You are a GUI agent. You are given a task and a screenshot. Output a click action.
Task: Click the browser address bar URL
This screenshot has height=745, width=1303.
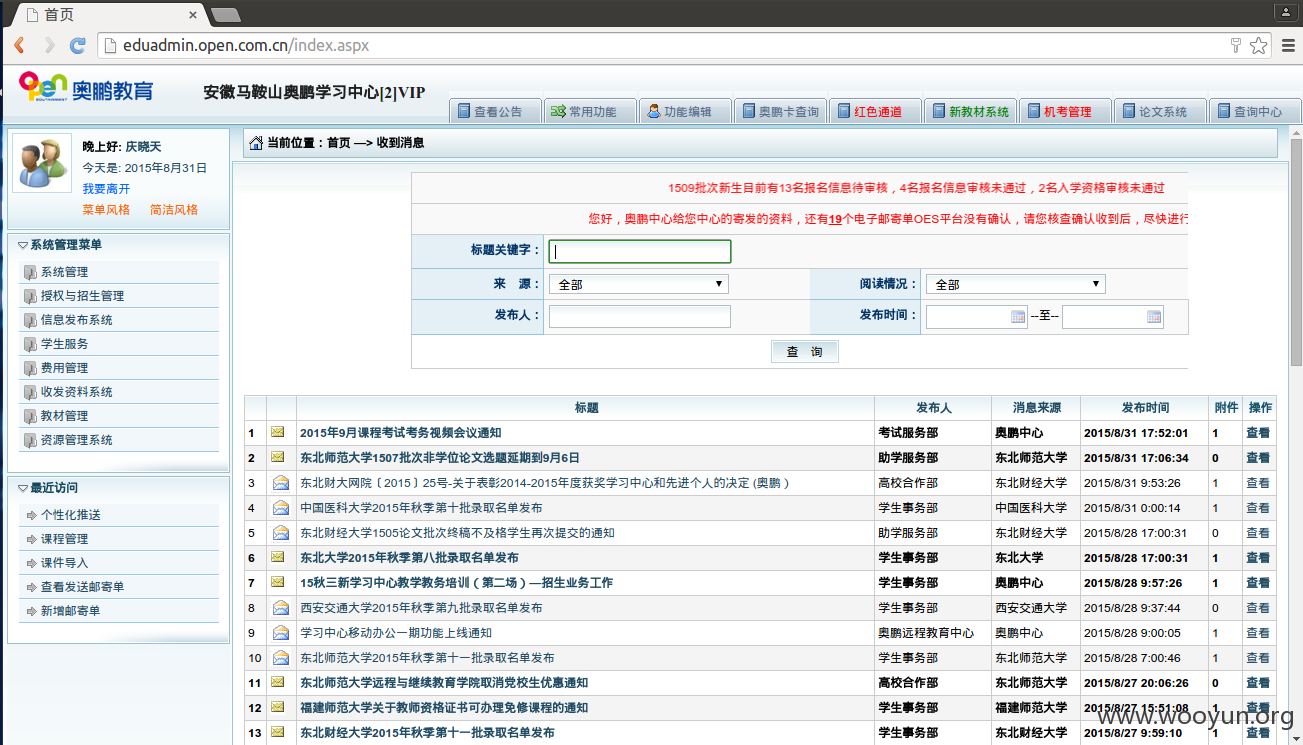pyautogui.click(x=246, y=46)
